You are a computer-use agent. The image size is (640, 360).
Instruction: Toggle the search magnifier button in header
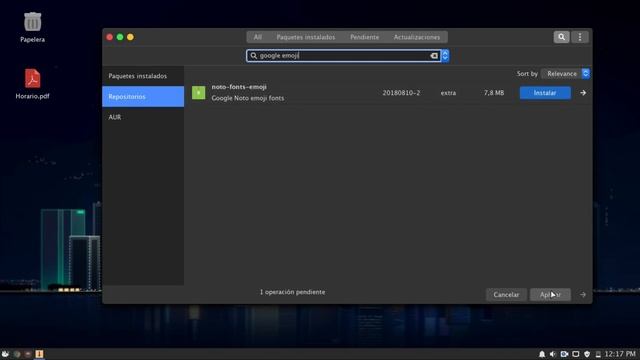click(561, 37)
